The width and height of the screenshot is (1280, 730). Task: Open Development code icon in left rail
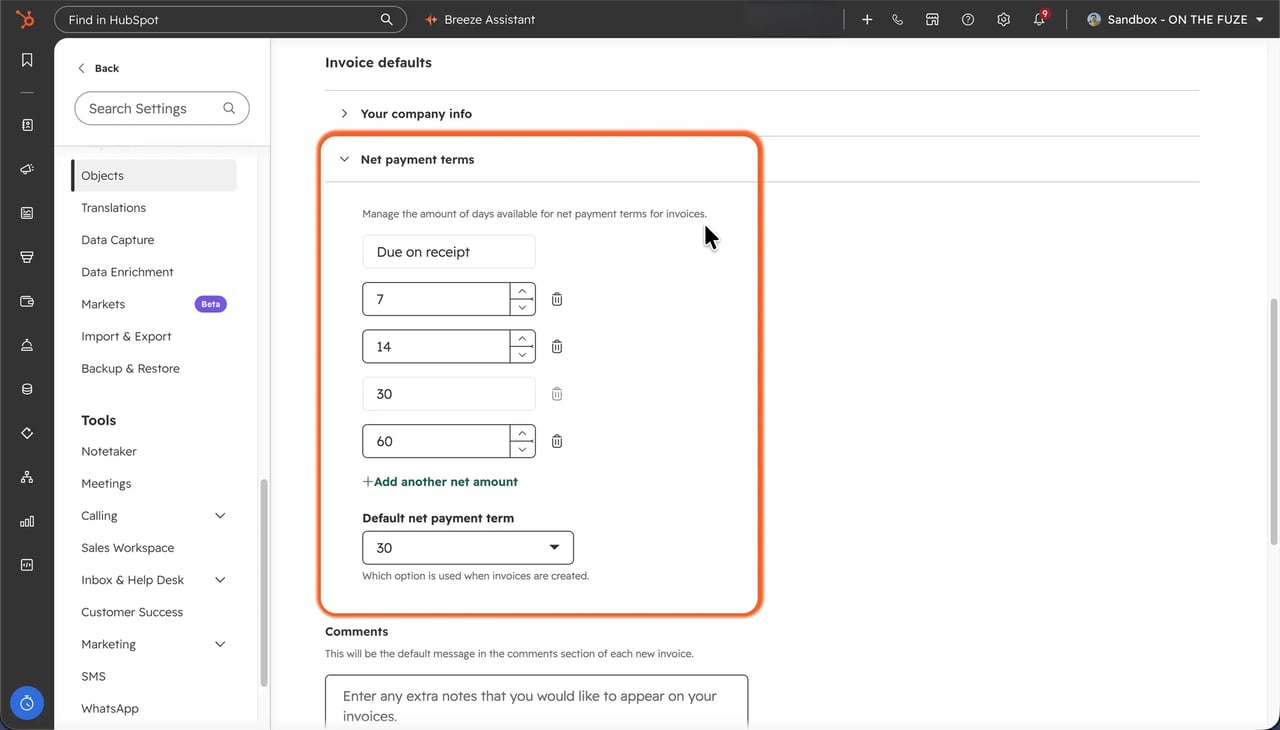point(27,565)
